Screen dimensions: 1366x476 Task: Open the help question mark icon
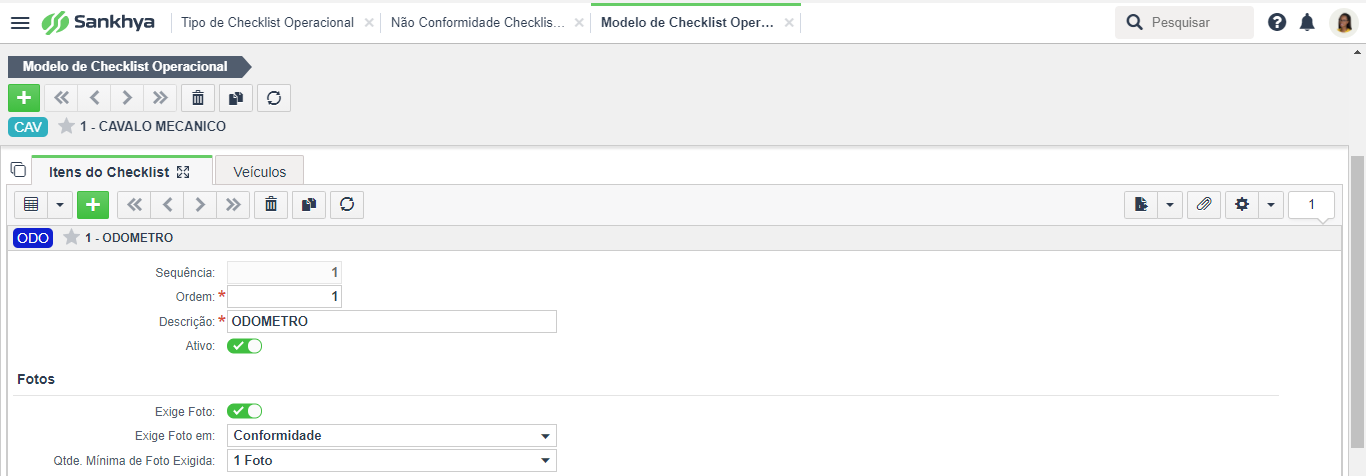pos(1277,22)
